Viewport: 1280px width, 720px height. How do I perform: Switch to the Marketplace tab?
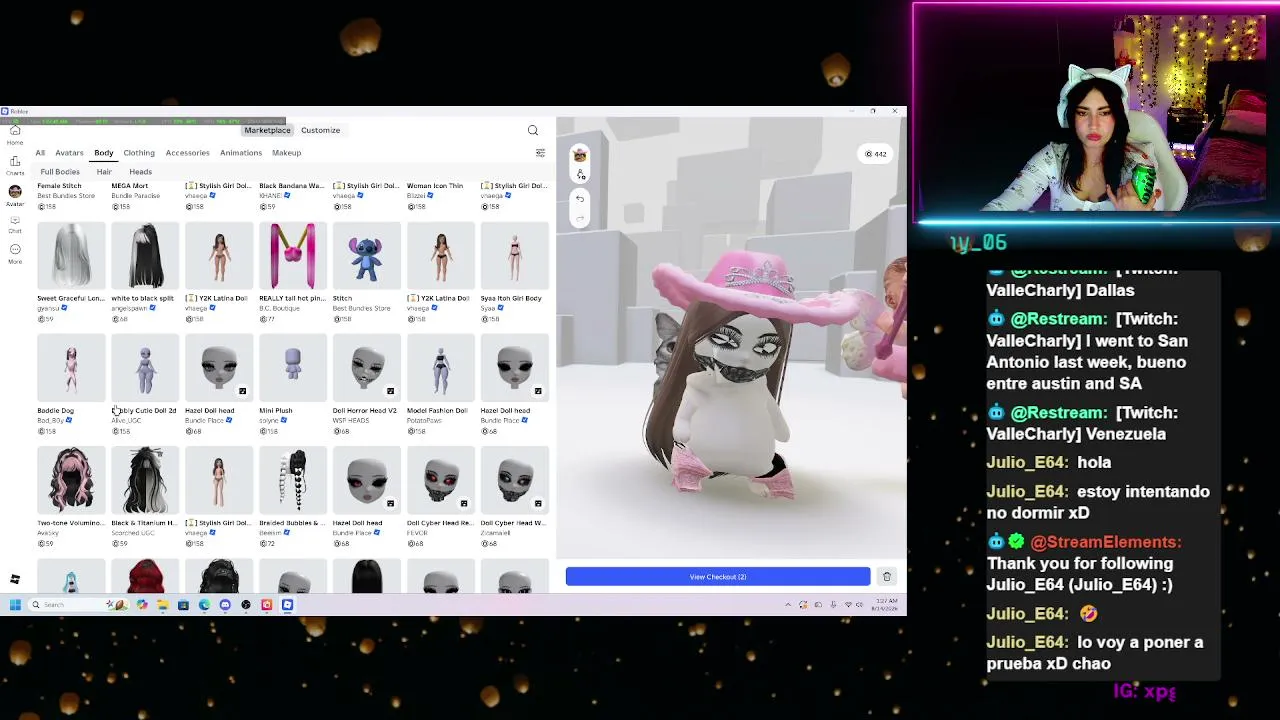267,130
